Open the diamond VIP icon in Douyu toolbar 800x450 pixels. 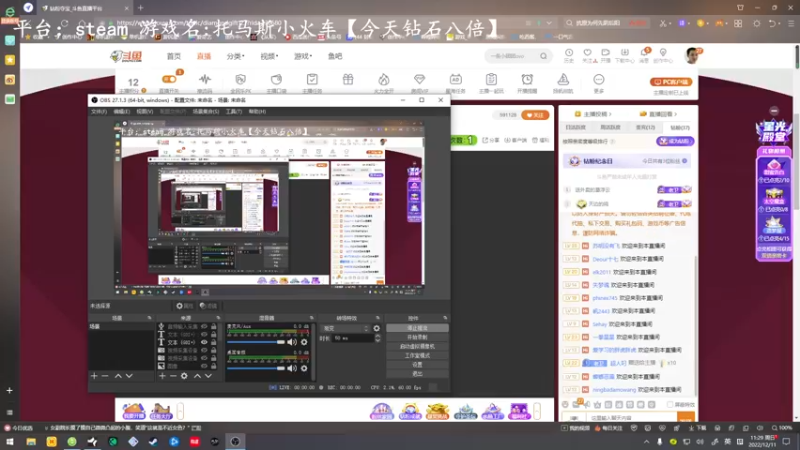[x=419, y=80]
